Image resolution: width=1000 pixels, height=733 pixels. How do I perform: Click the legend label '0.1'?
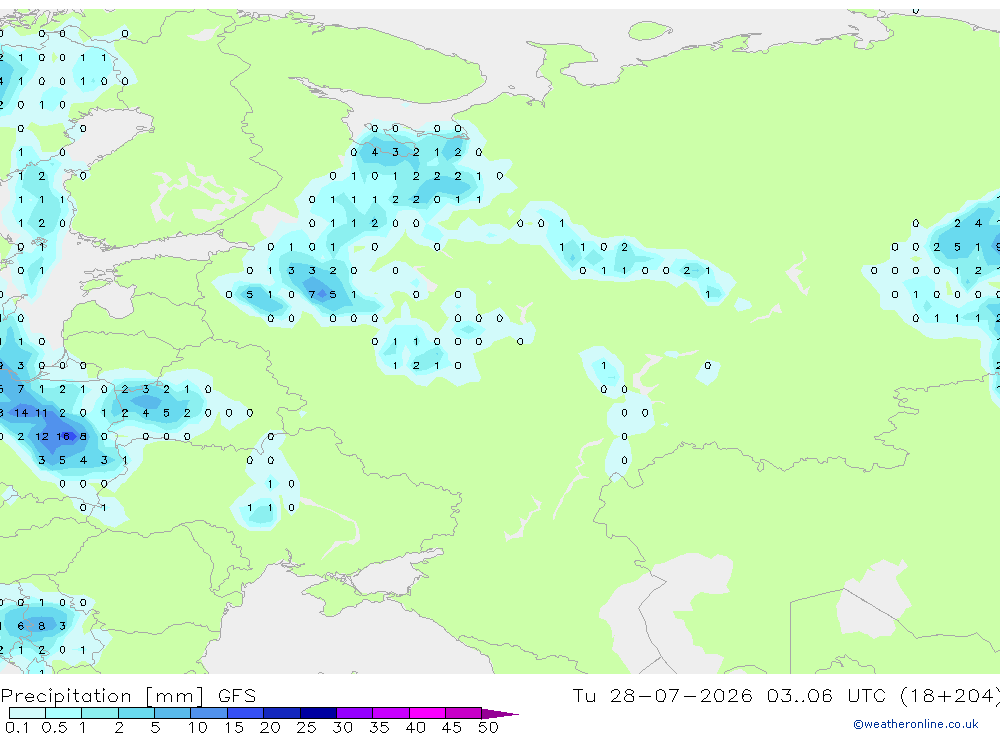17,727
